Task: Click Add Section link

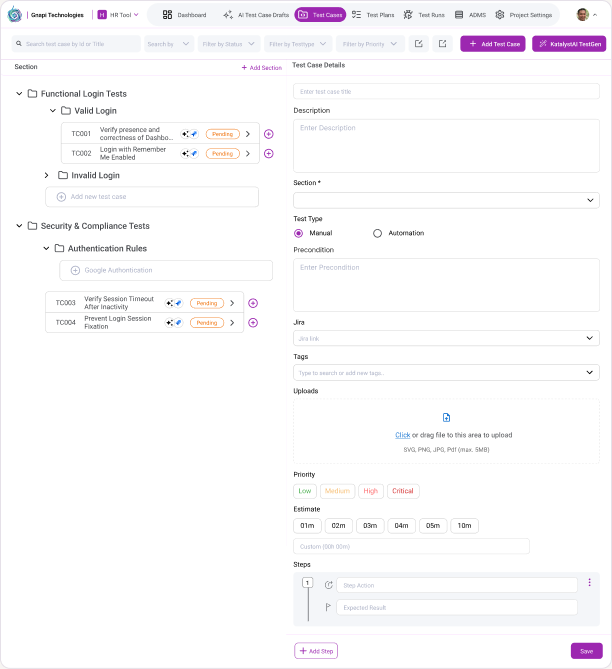Action: 262,67
